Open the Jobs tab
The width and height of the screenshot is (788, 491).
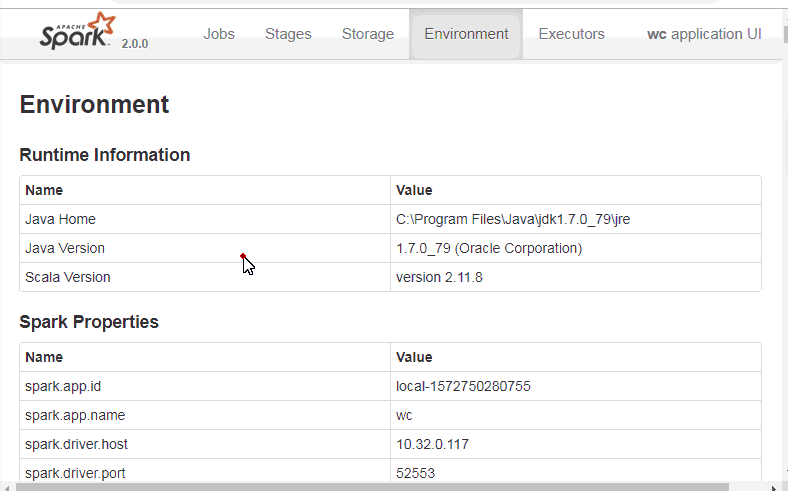point(219,34)
